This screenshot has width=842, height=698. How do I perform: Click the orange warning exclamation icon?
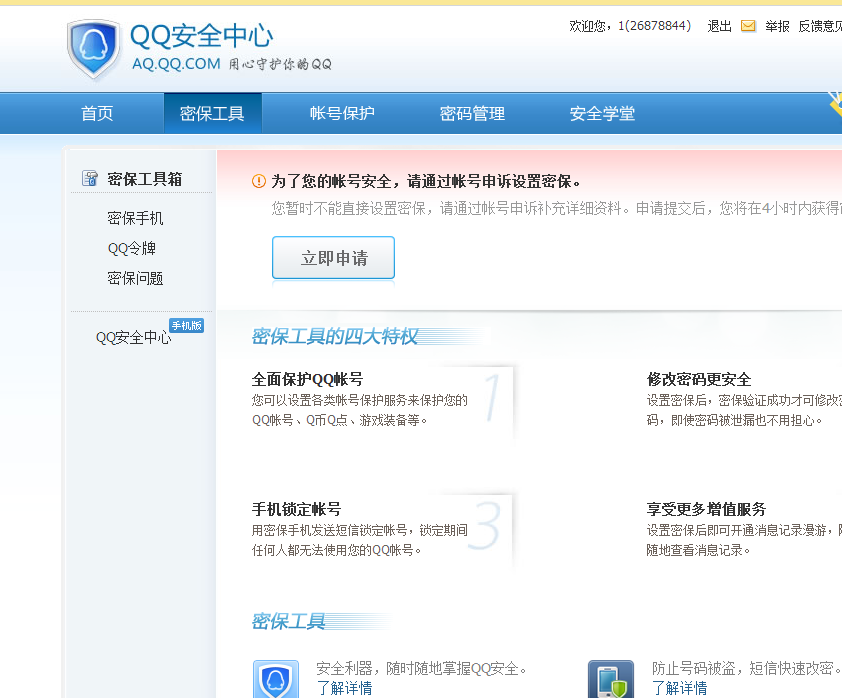click(259, 181)
